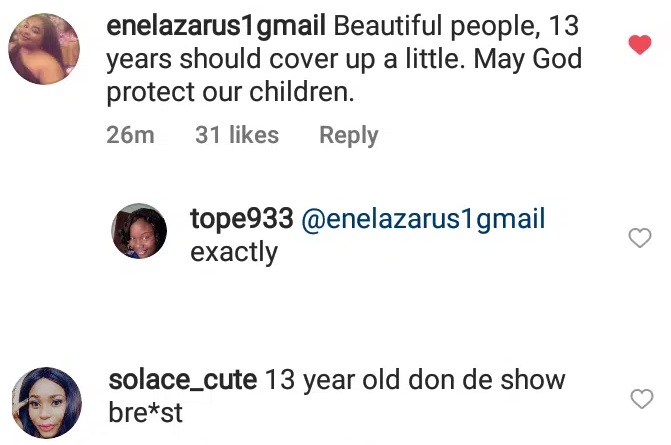This screenshot has height=445, width=671.
Task: Open tope933's profile avatar
Action: tap(139, 231)
